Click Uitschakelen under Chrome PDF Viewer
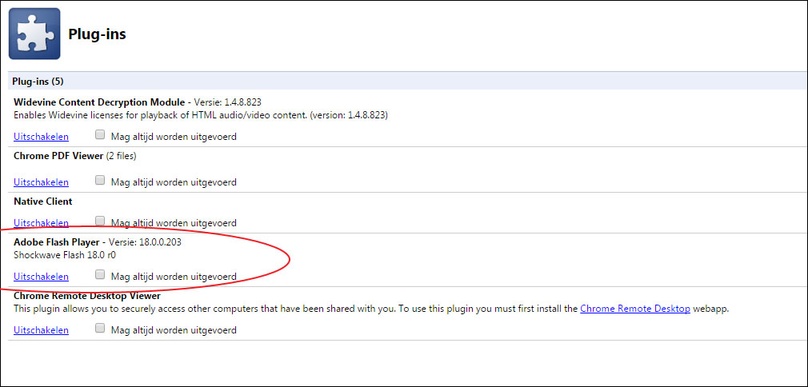The width and height of the screenshot is (808, 387). tap(41, 182)
